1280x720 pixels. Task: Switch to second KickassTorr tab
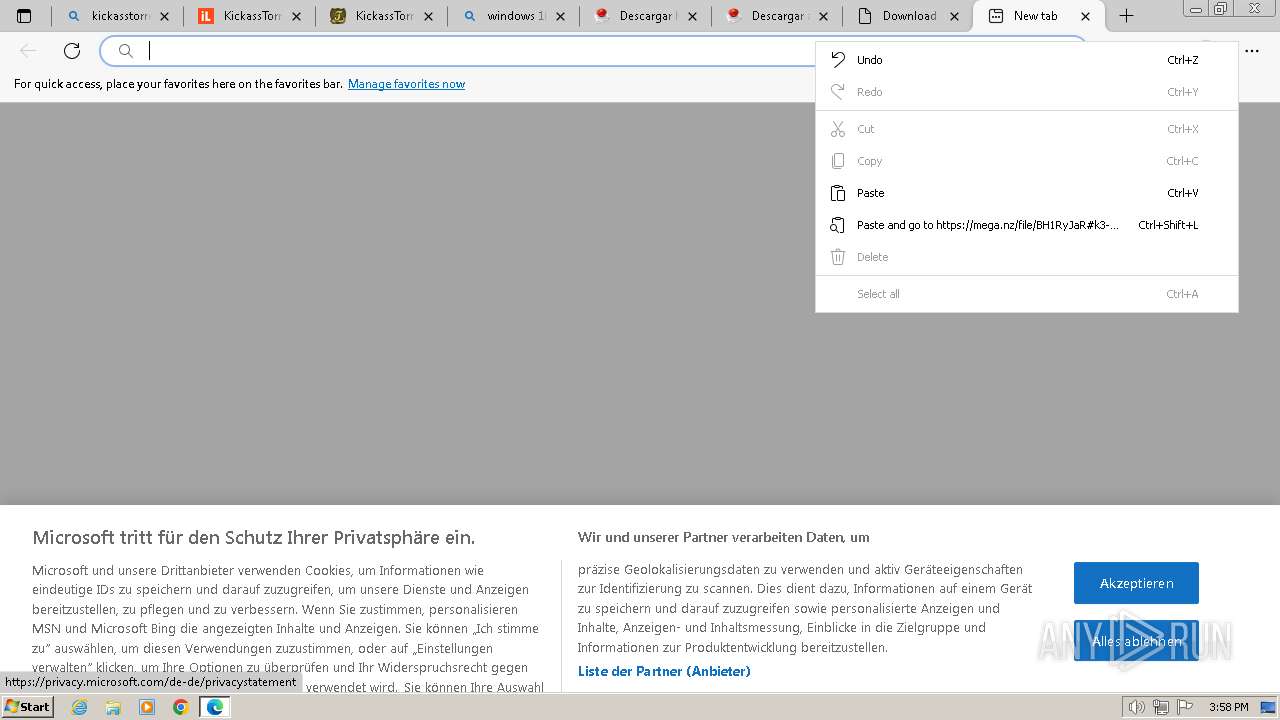249,16
